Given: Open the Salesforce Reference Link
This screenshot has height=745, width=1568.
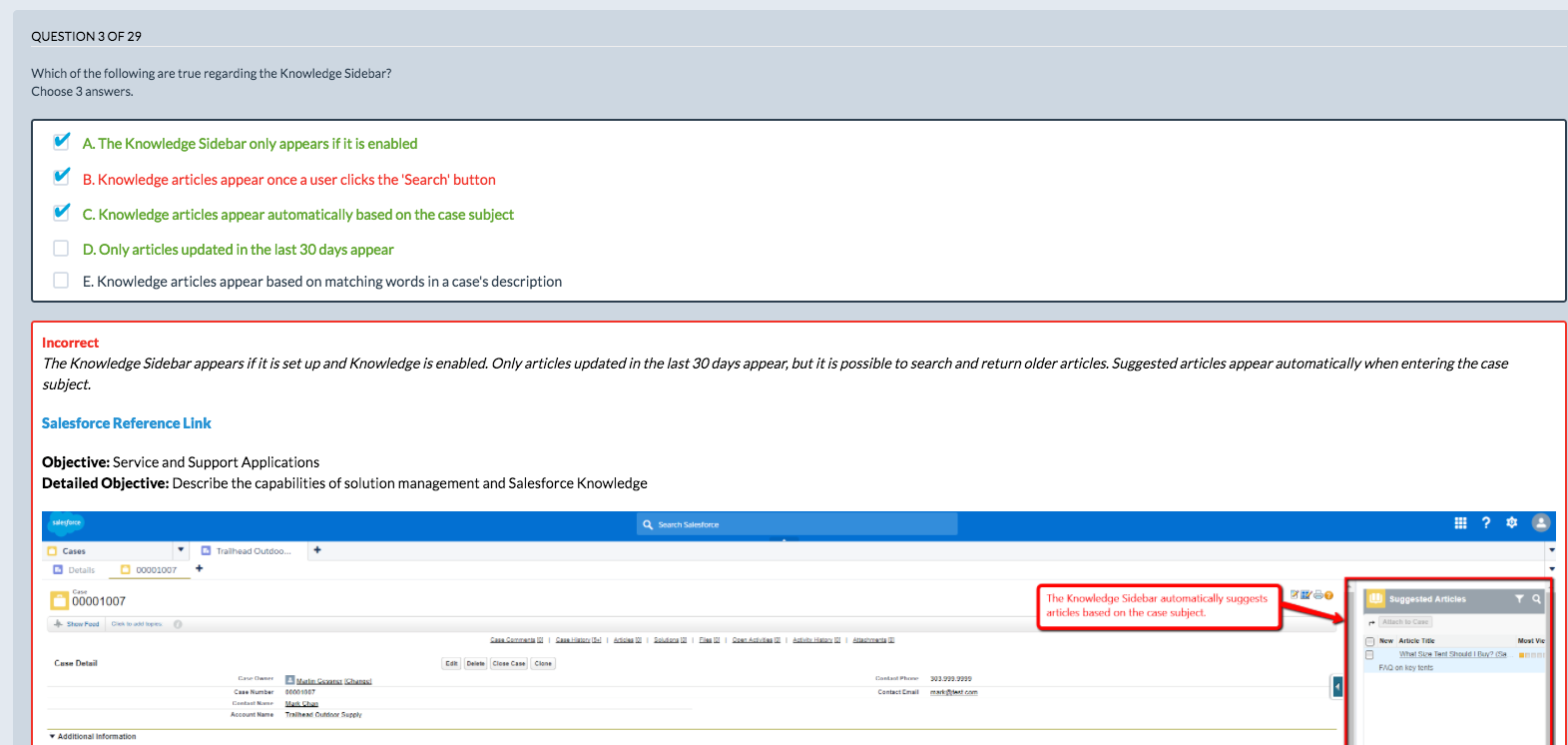Looking at the screenshot, I should coord(126,423).
